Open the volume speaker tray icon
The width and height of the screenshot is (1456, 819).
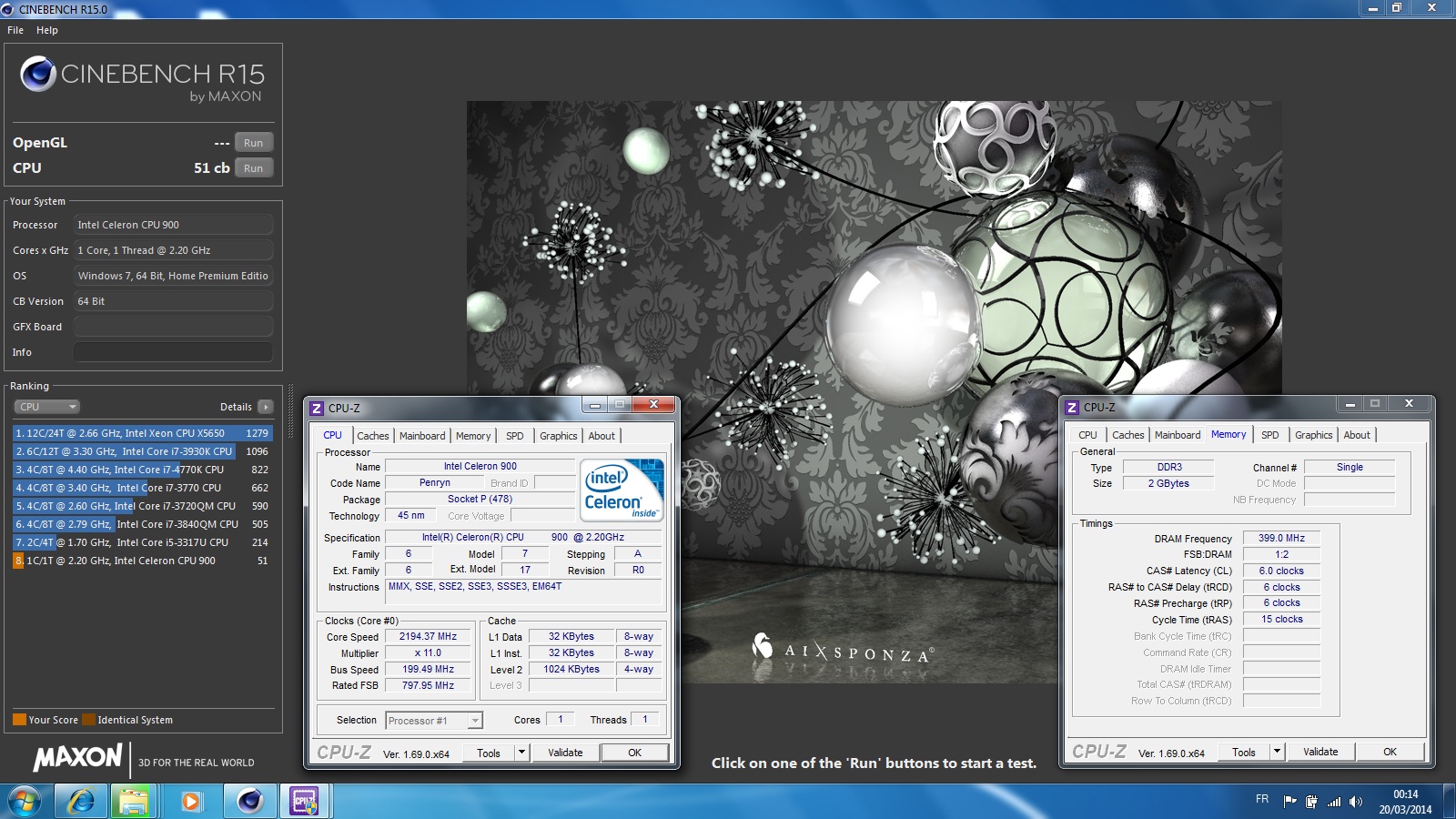1356,802
